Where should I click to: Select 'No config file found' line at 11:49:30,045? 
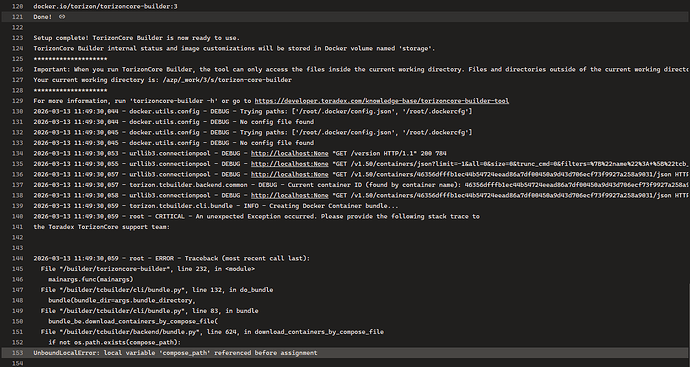[174, 143]
